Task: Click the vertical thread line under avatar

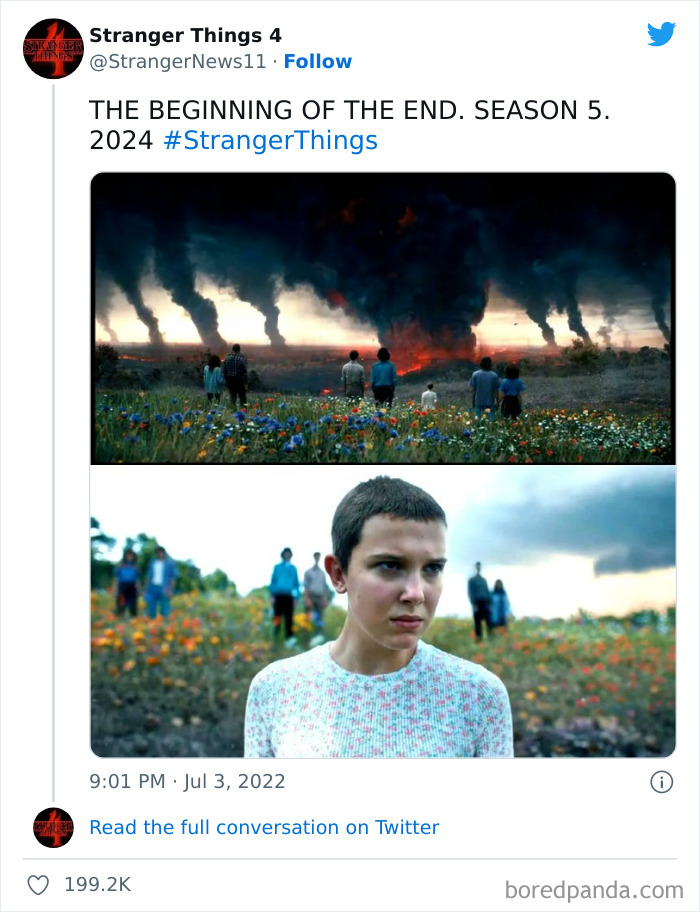Action: [53, 443]
